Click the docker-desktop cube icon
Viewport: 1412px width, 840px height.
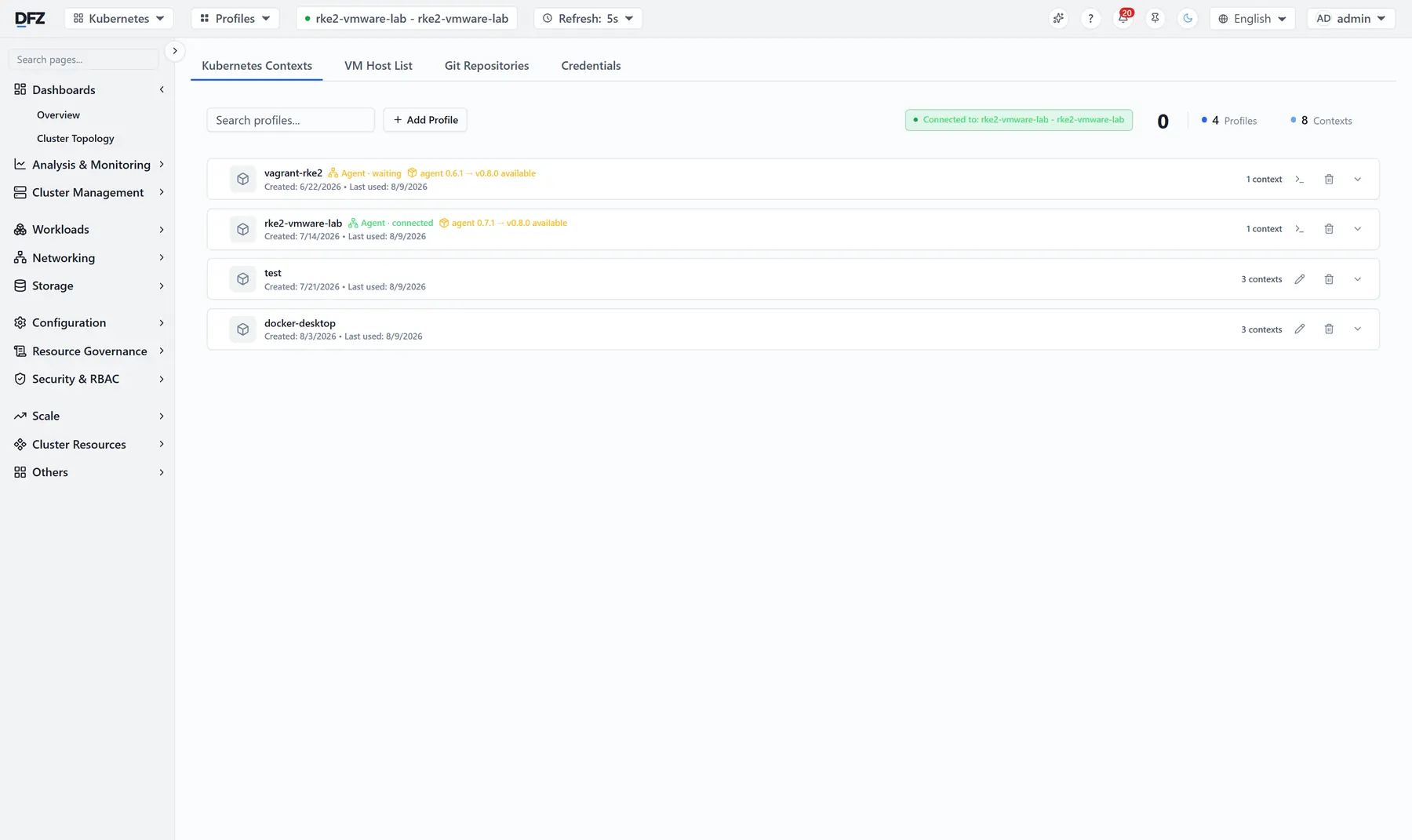[x=243, y=329]
